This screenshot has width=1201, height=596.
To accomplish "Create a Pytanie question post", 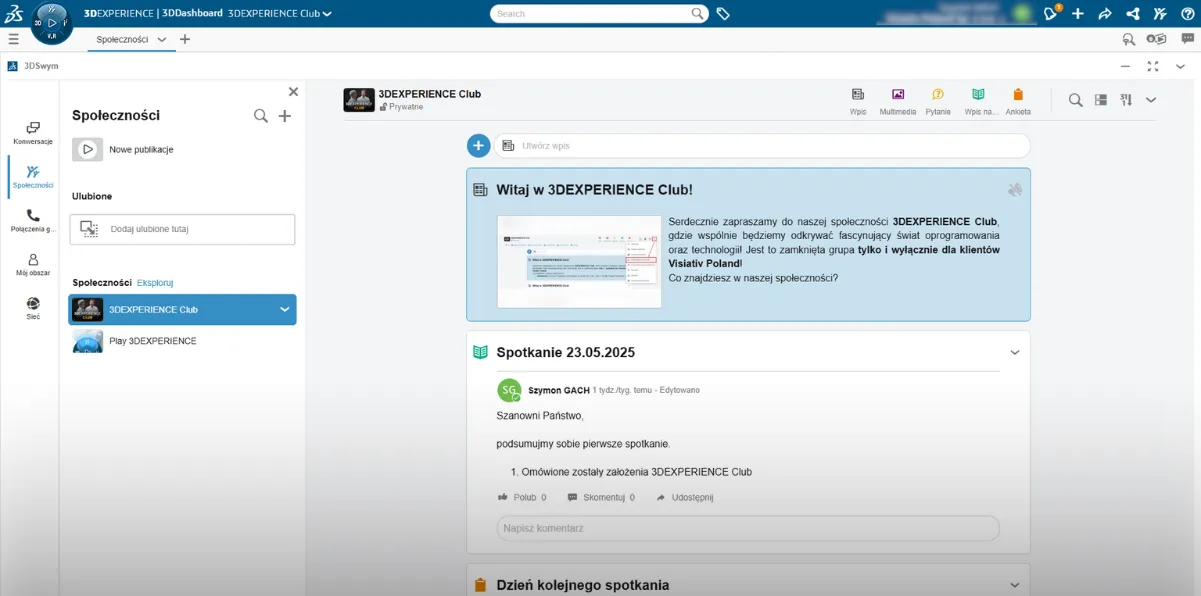I will [938, 101].
